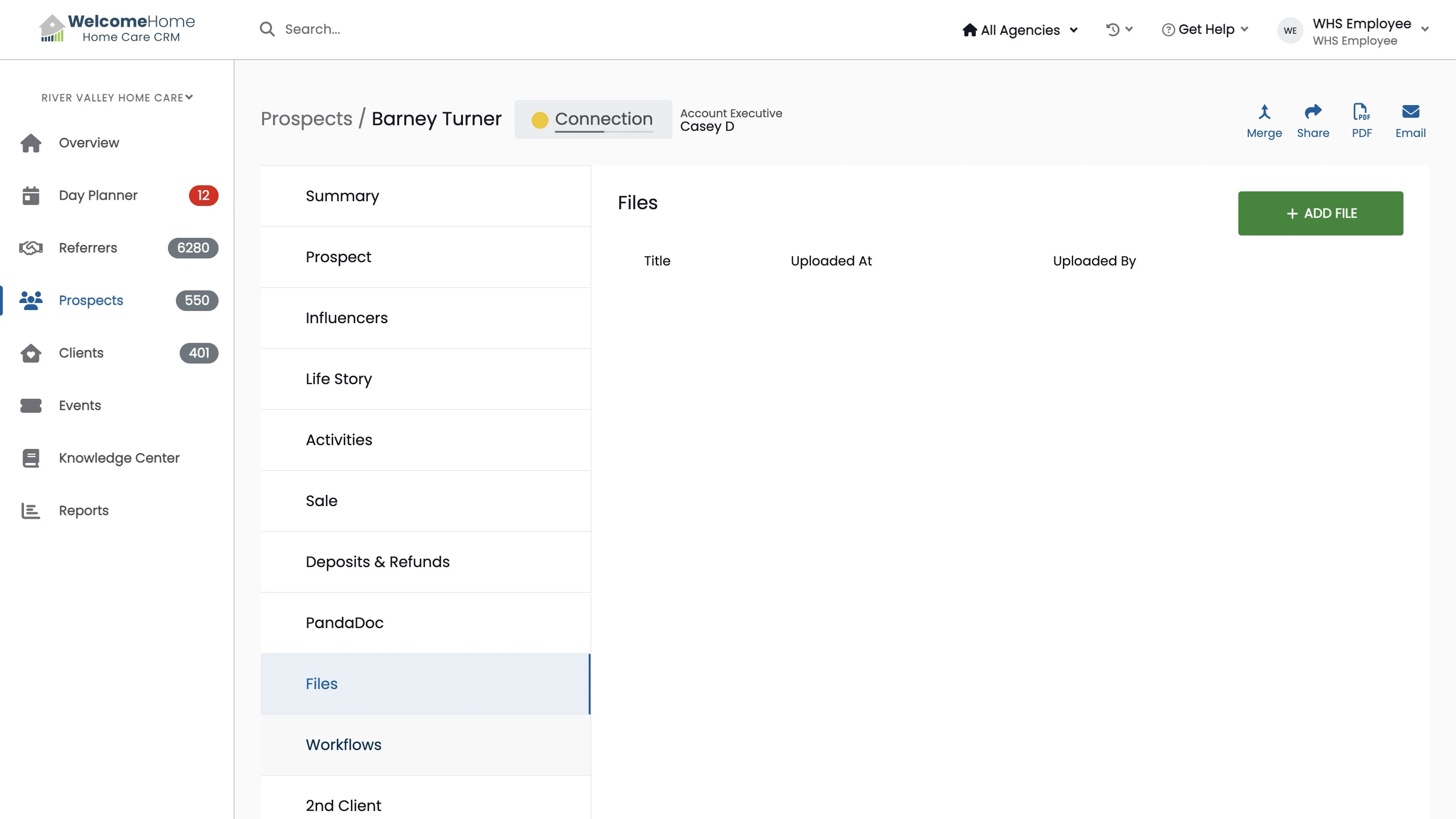The width and height of the screenshot is (1456, 819).
Task: Click the Reports chart icon
Action: click(x=31, y=511)
